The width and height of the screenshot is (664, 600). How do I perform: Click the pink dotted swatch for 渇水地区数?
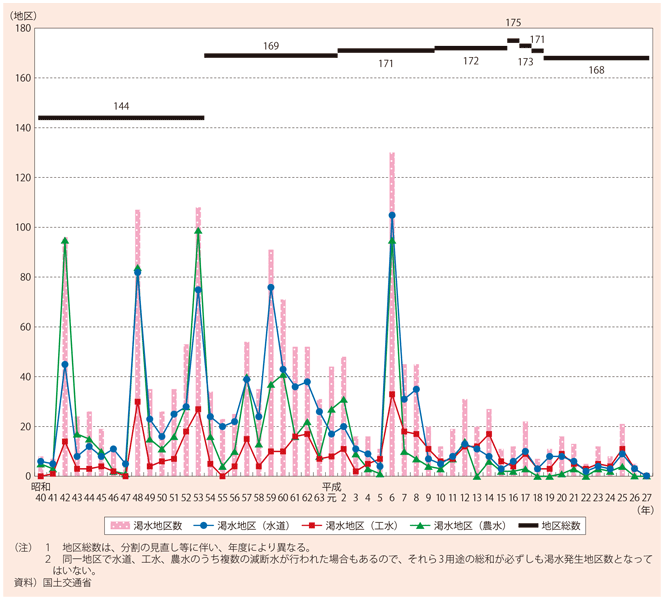tap(116, 524)
